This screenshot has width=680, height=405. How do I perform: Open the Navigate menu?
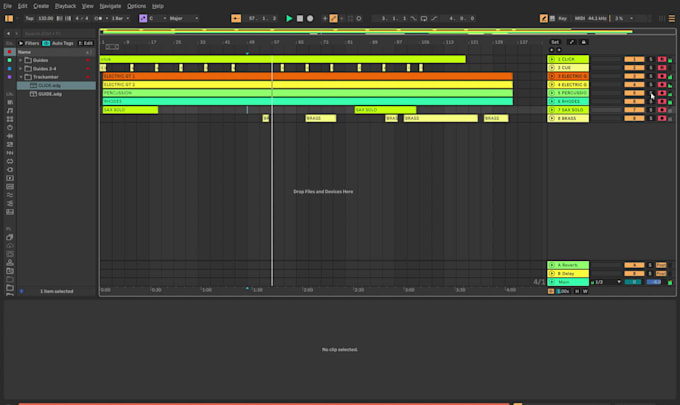[x=110, y=6]
